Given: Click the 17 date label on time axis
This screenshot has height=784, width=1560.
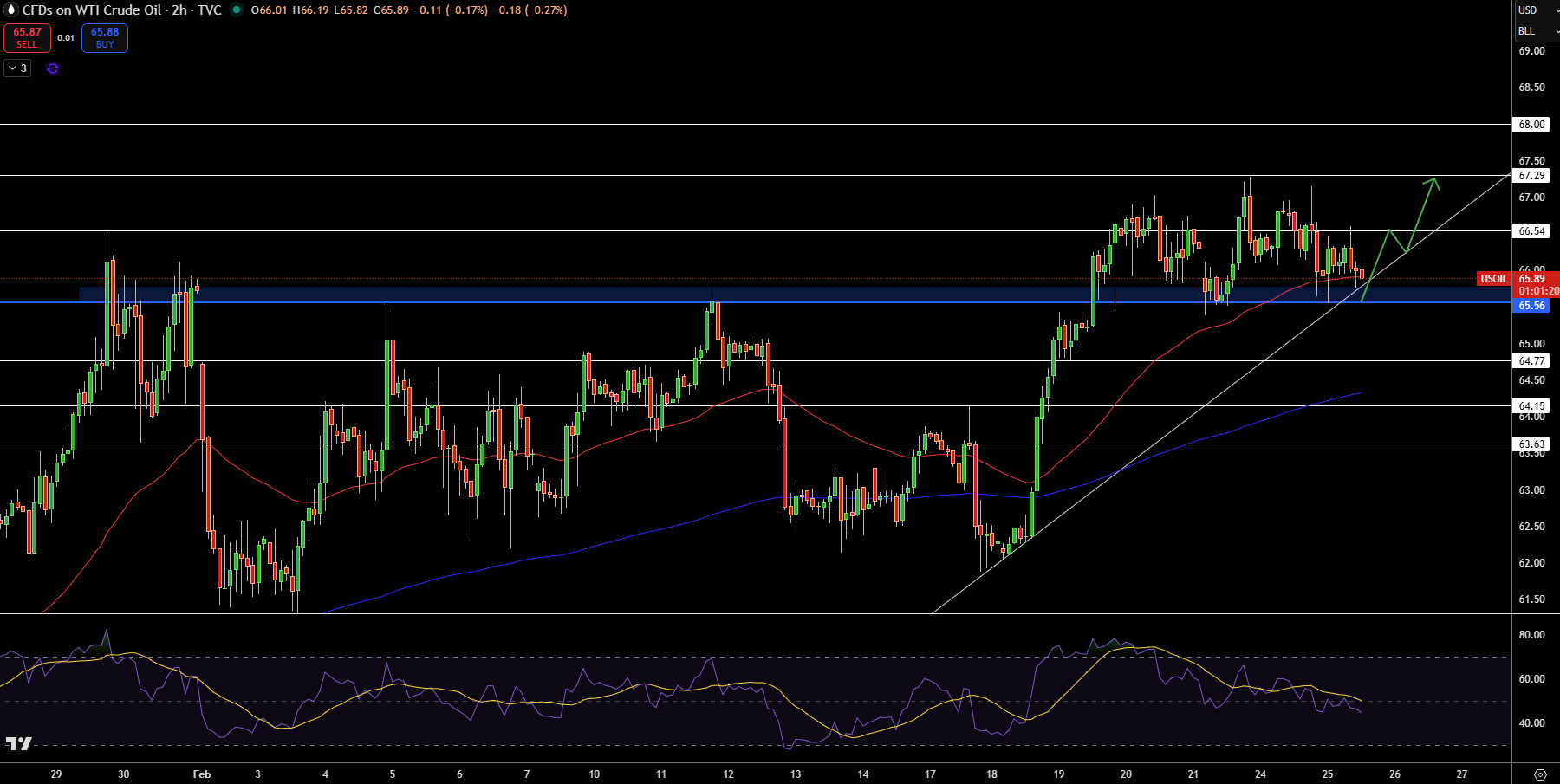Looking at the screenshot, I should [930, 774].
